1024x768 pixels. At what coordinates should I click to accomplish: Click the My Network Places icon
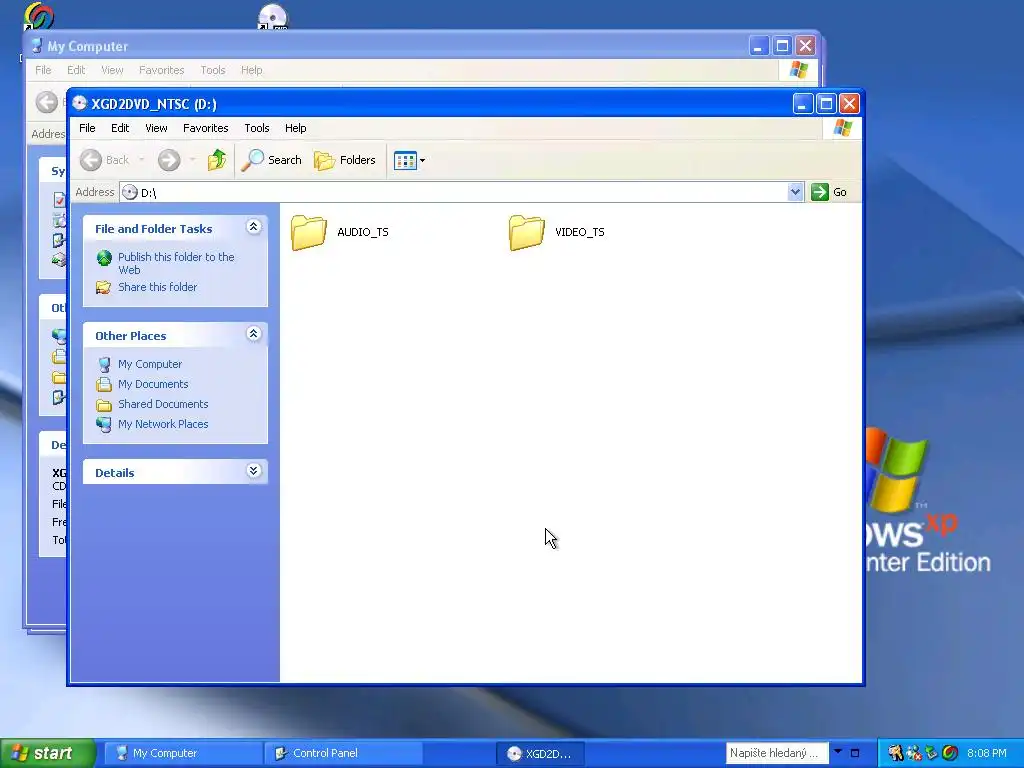[x=104, y=424]
